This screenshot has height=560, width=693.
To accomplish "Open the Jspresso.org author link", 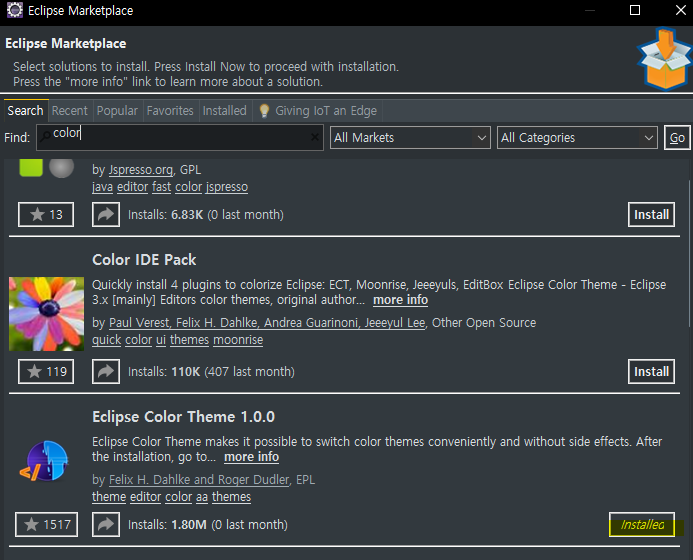I will tap(141, 170).
